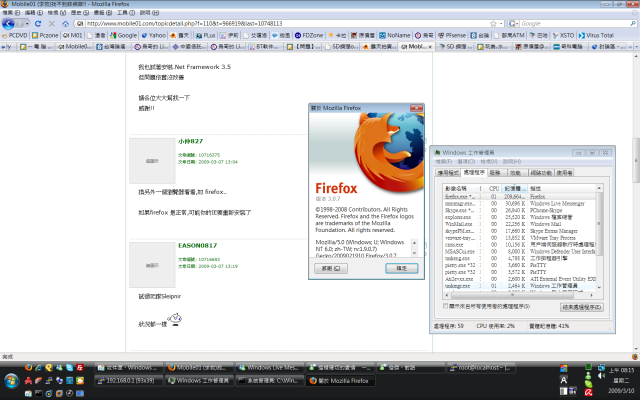This screenshot has height=400, width=640.
Task: Switch to Task Manager 使用者 tab
Action: click(x=564, y=173)
